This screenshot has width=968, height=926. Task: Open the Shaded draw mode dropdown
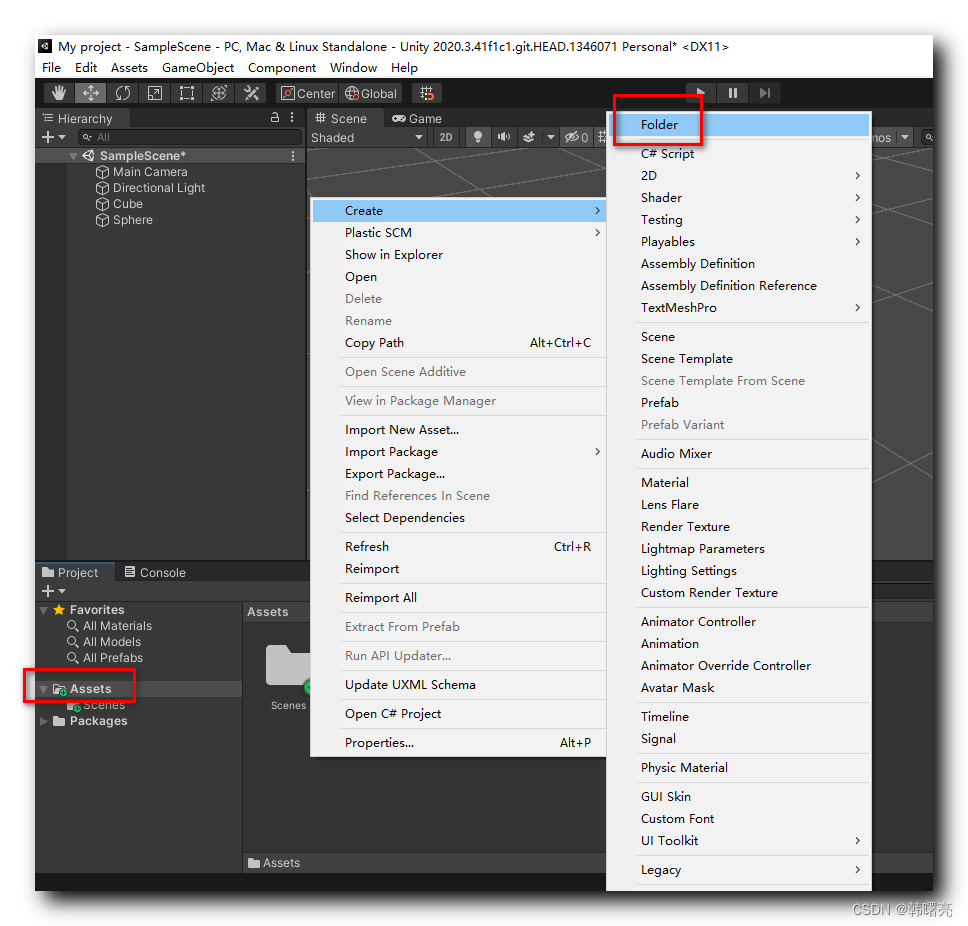[367, 138]
